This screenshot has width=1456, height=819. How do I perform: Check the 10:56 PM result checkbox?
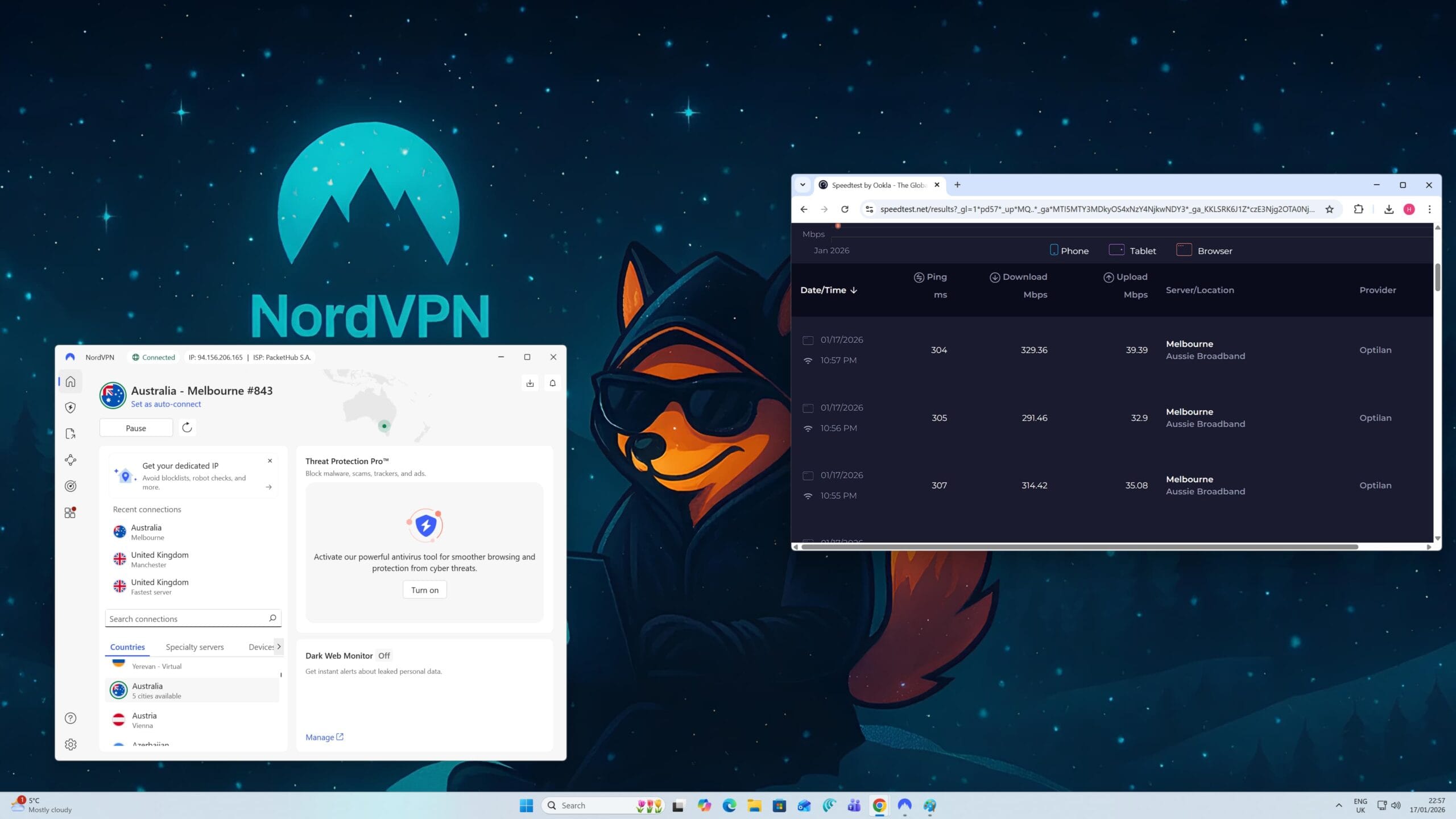point(808,408)
